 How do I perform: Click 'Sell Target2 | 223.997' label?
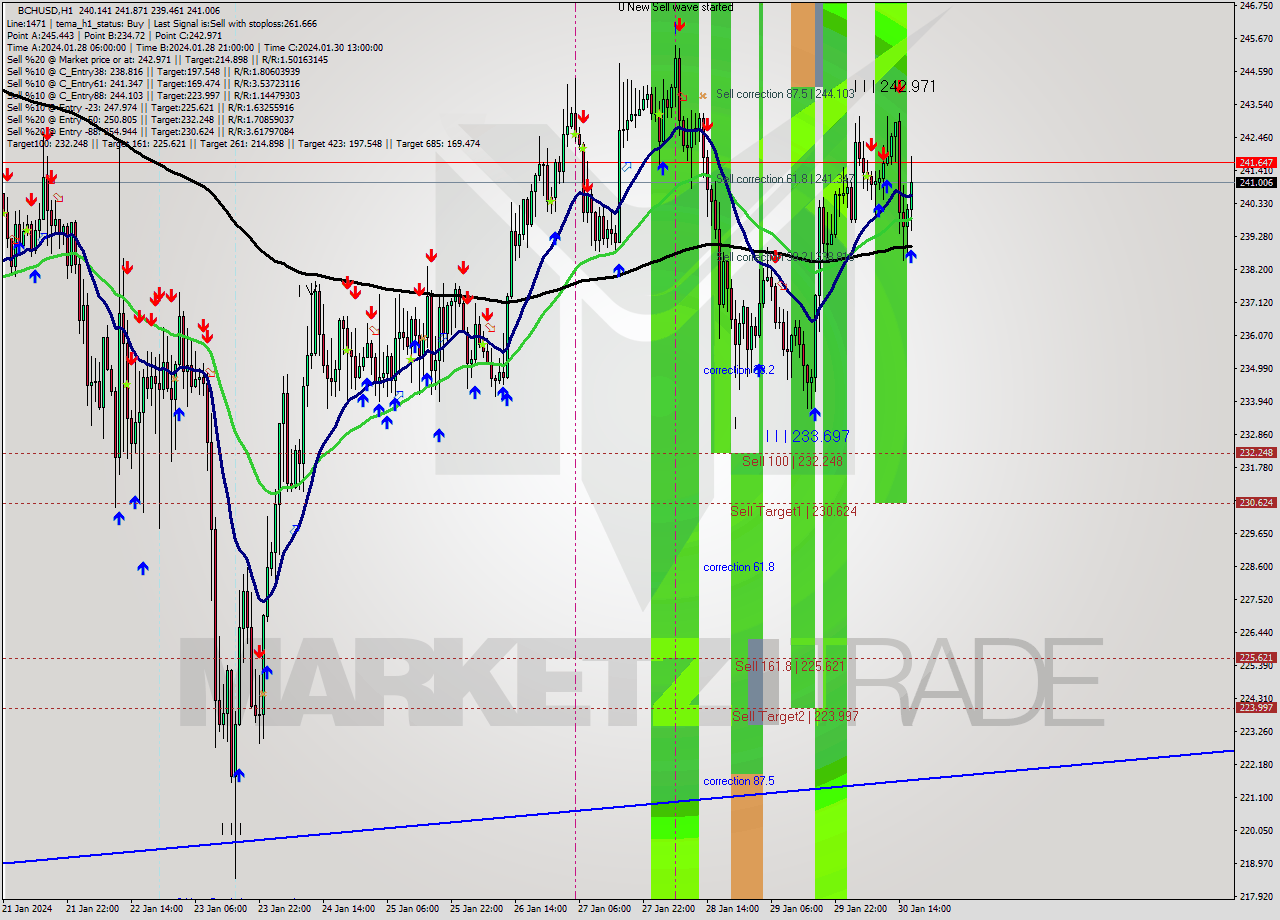795,716
